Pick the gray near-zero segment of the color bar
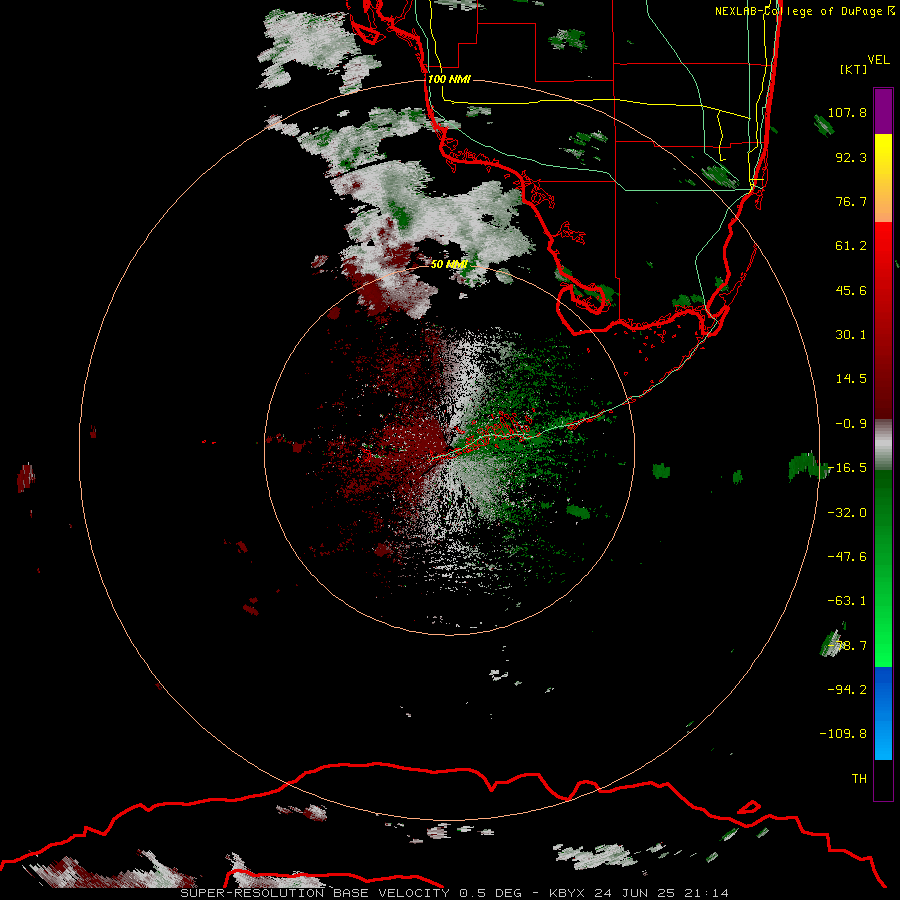This screenshot has height=900, width=900. pos(883,445)
